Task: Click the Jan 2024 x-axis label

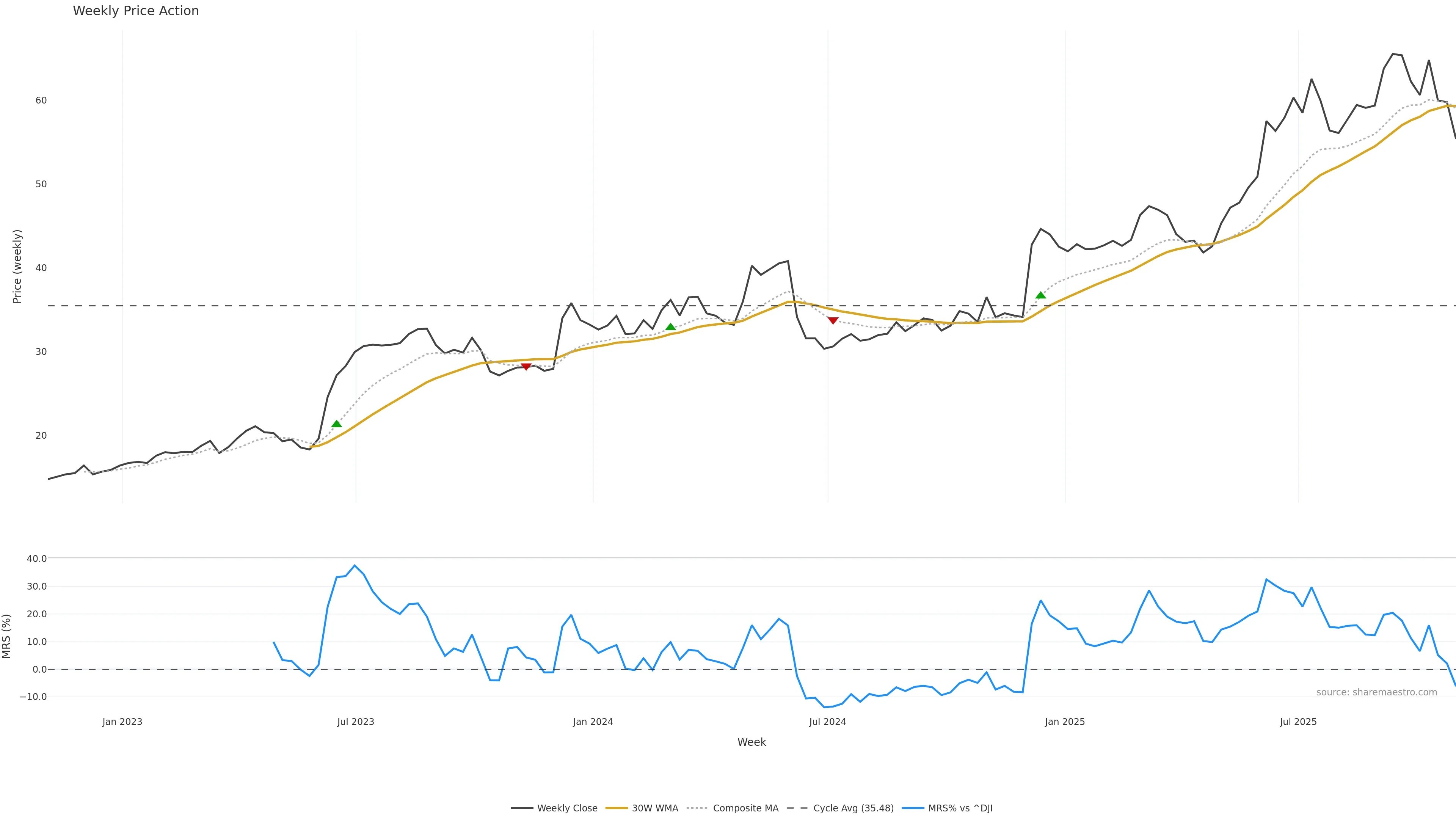Action: [593, 722]
